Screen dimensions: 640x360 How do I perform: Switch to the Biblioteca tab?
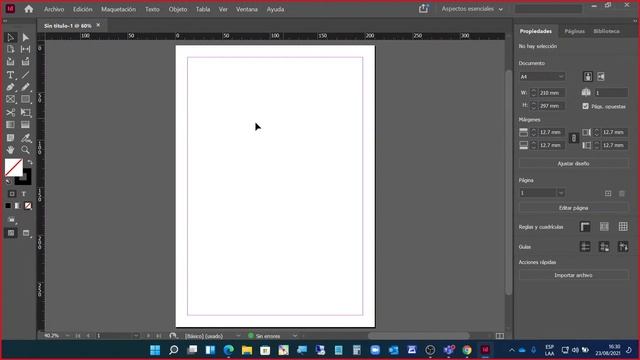[x=606, y=31]
